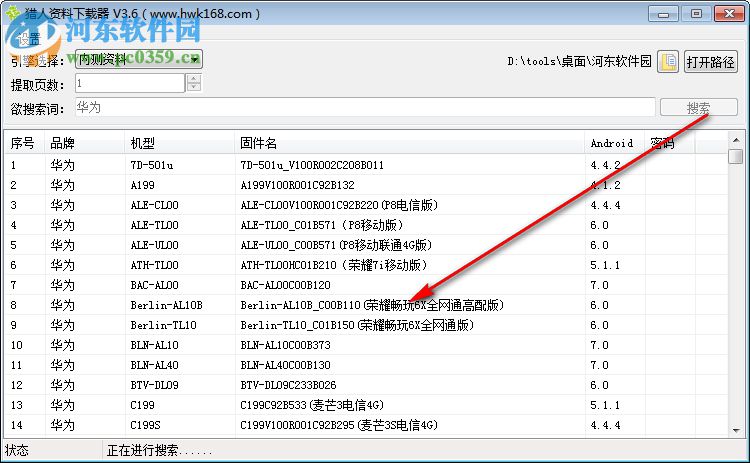Click model cell ALE-UL00
Image resolution: width=750 pixels, height=463 pixels.
pyautogui.click(x=154, y=245)
